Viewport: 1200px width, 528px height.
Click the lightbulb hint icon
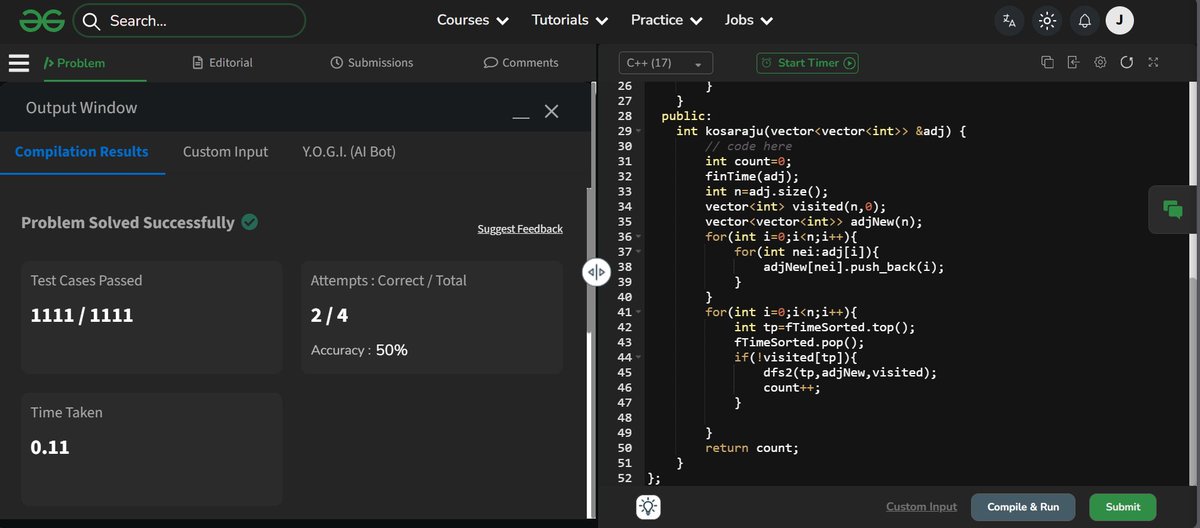tap(648, 507)
